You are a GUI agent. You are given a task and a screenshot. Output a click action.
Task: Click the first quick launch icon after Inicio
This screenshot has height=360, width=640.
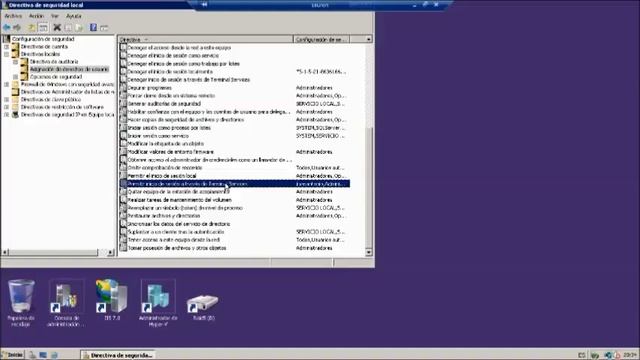tap(32, 355)
